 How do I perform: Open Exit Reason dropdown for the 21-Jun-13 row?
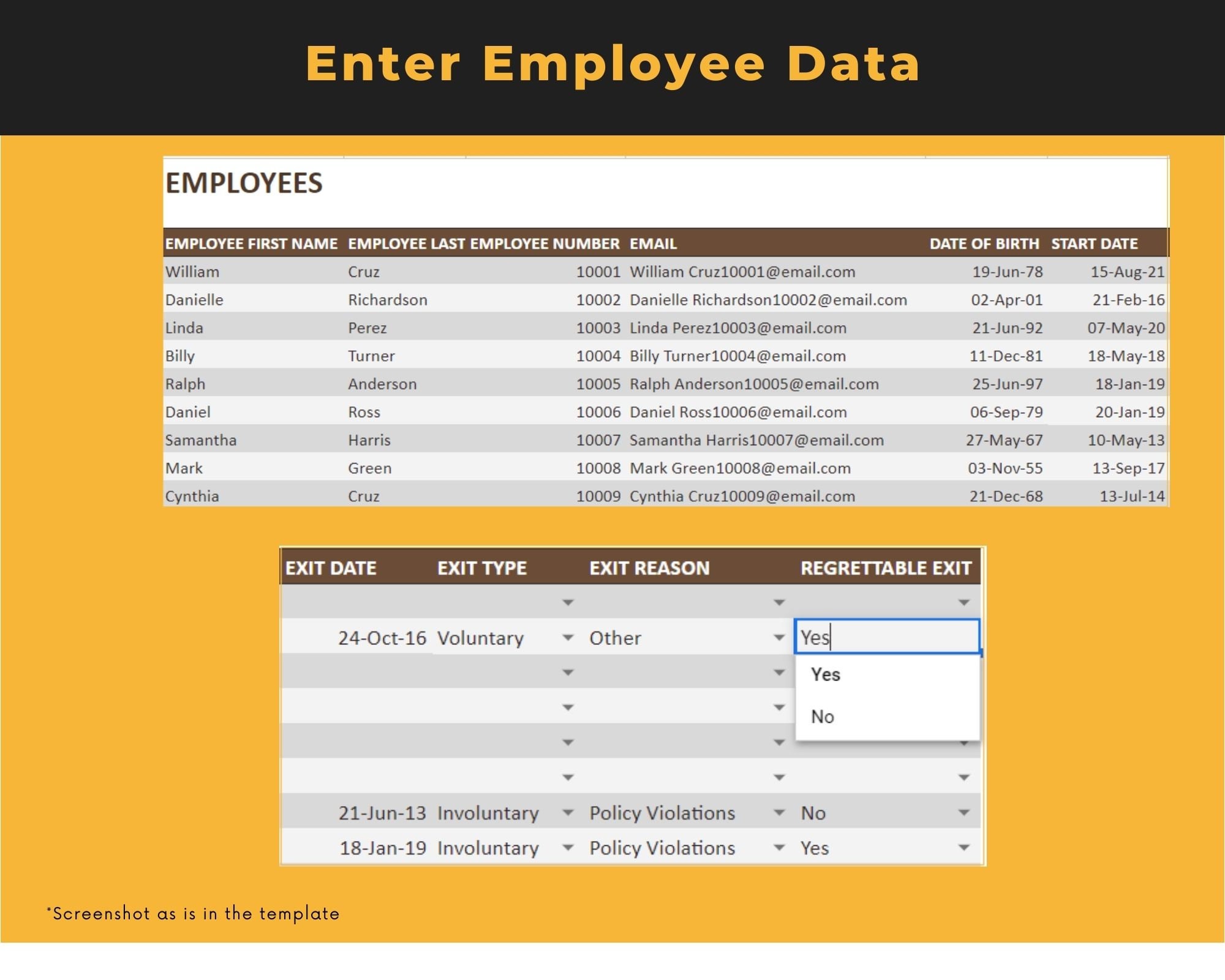pos(779,813)
